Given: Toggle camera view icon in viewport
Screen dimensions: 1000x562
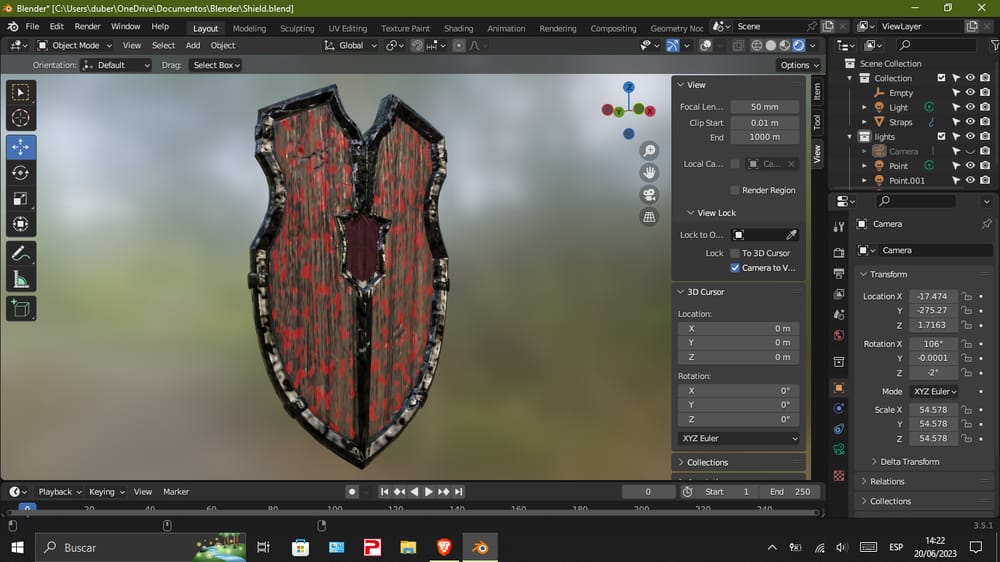Looking at the screenshot, I should (649, 195).
